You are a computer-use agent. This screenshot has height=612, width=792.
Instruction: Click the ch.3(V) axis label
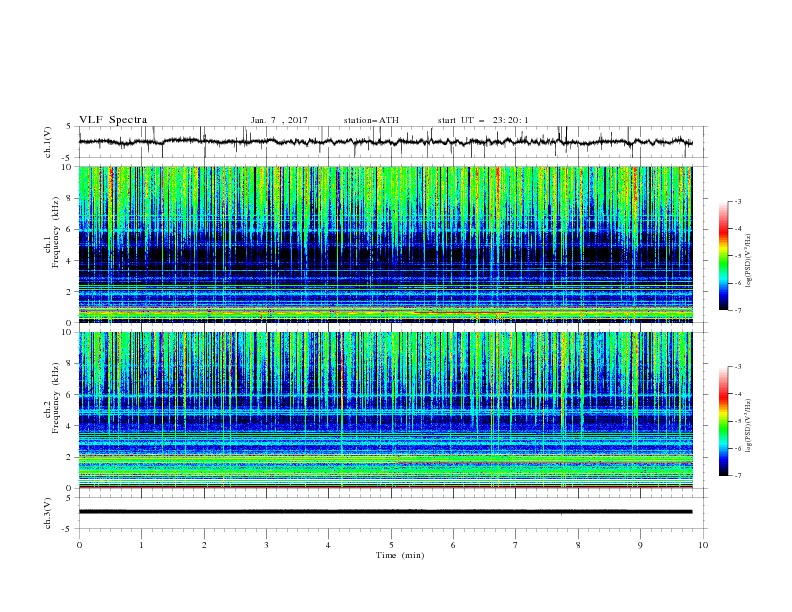point(48,513)
